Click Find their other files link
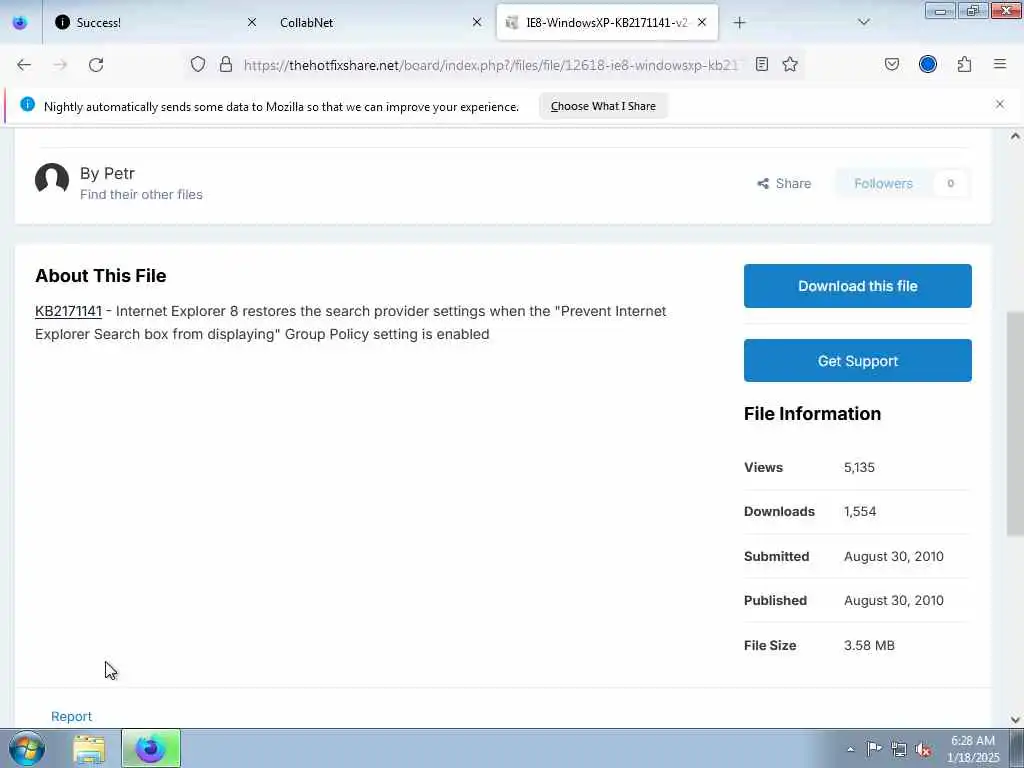This screenshot has width=1024, height=768. click(x=141, y=194)
